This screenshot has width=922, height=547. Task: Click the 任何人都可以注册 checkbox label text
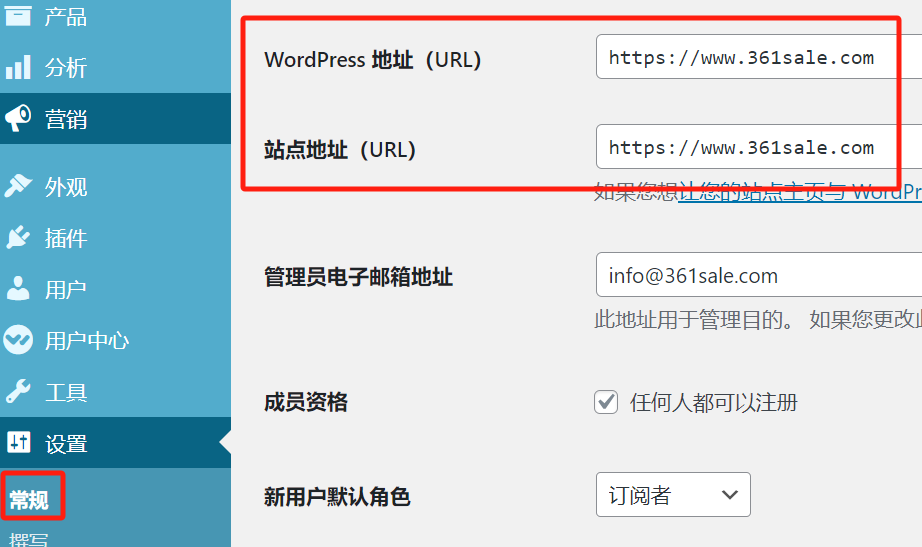point(714,403)
